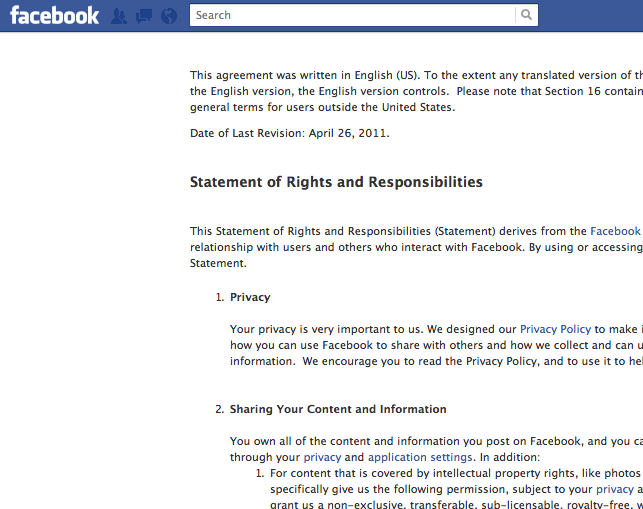Click the Sharing Your Content and Information heading
Image resolution: width=643 pixels, height=509 pixels.
point(338,409)
